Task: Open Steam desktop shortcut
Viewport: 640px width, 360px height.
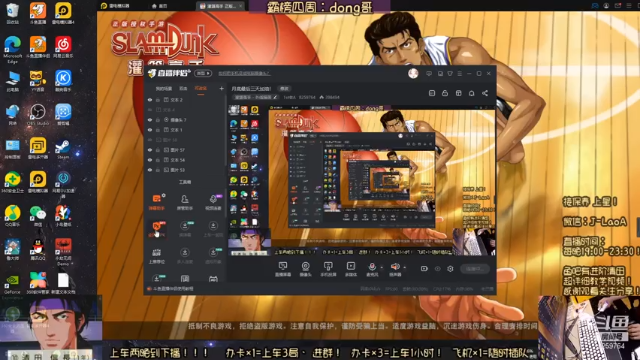Action: coord(63,149)
